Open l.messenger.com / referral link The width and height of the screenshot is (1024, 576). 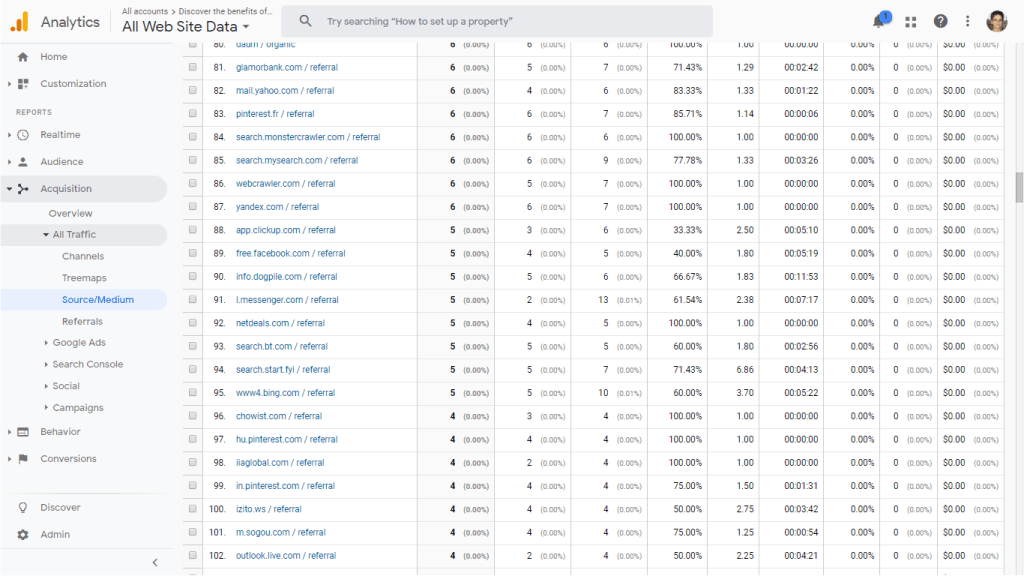pyautogui.click(x=287, y=300)
